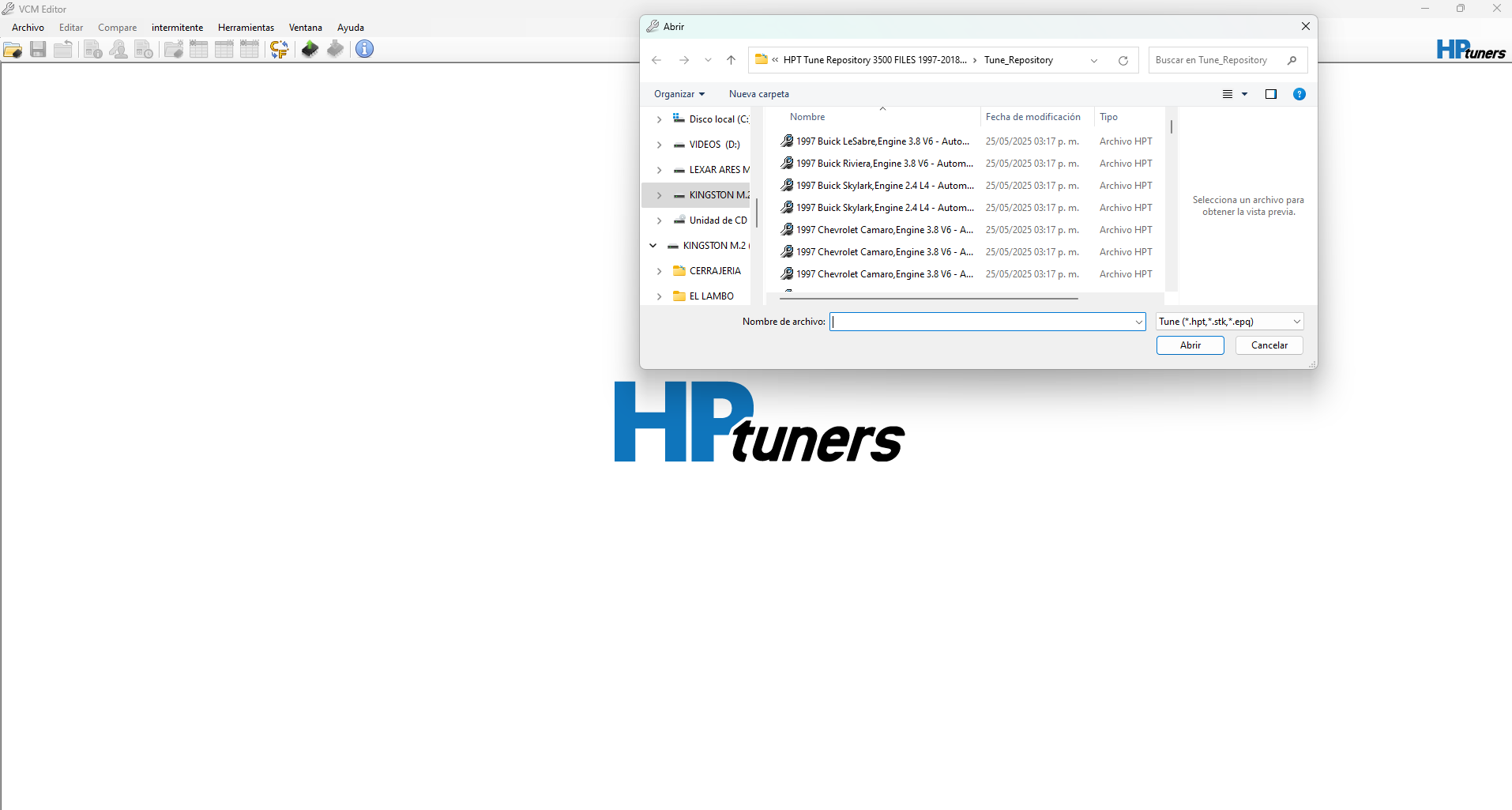Select the 1997 Buick Riviera tune file
This screenshot has height=810, width=1512.
click(x=884, y=164)
